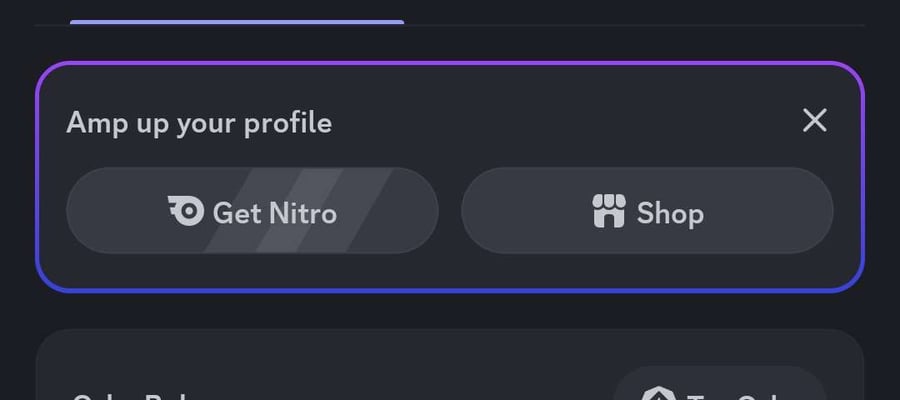Click the X icon in promo card
Screen dimensions: 900x400
coord(814,121)
